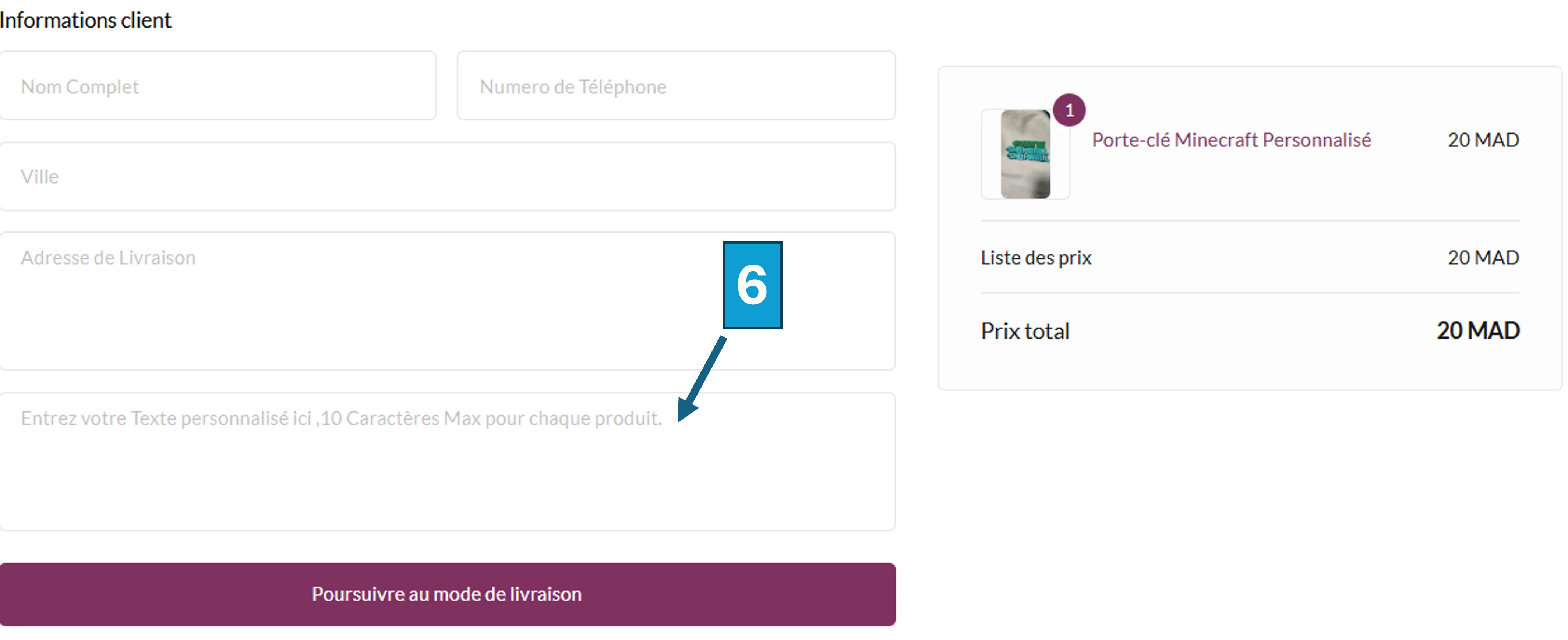Focus the Numero de Téléphone field
Image resolution: width=1568 pixels, height=640 pixels.
pos(676,86)
